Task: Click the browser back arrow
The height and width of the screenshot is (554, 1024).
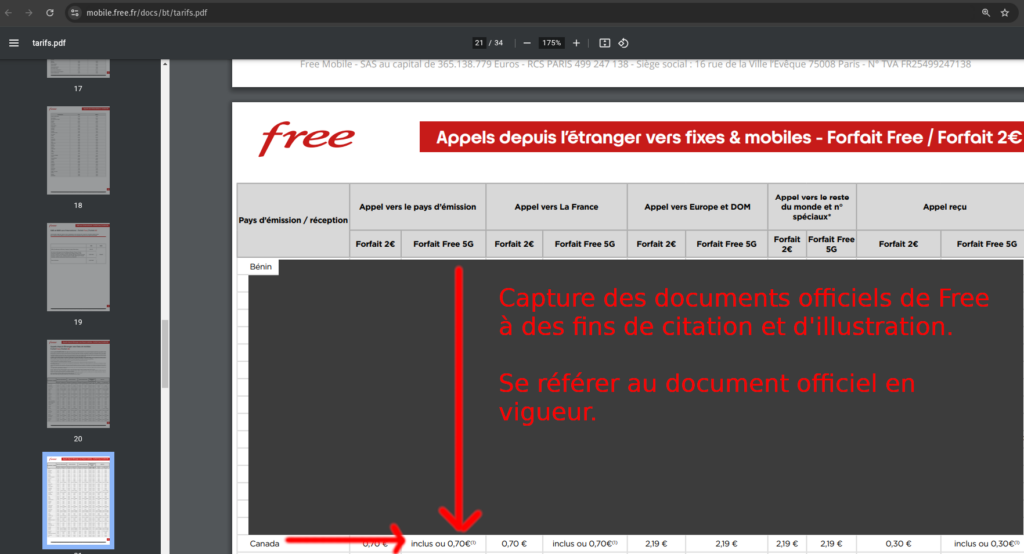Action: point(8,12)
